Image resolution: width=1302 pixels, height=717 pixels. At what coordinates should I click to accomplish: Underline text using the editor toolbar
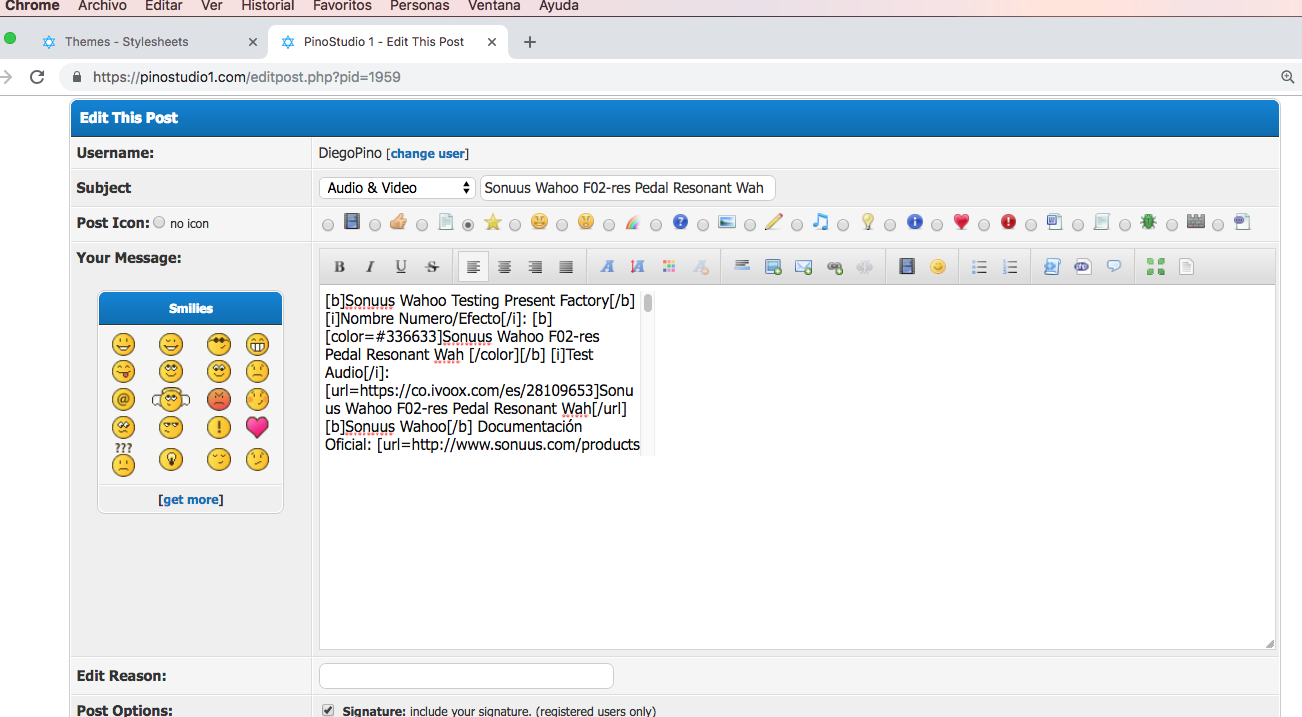coord(401,267)
